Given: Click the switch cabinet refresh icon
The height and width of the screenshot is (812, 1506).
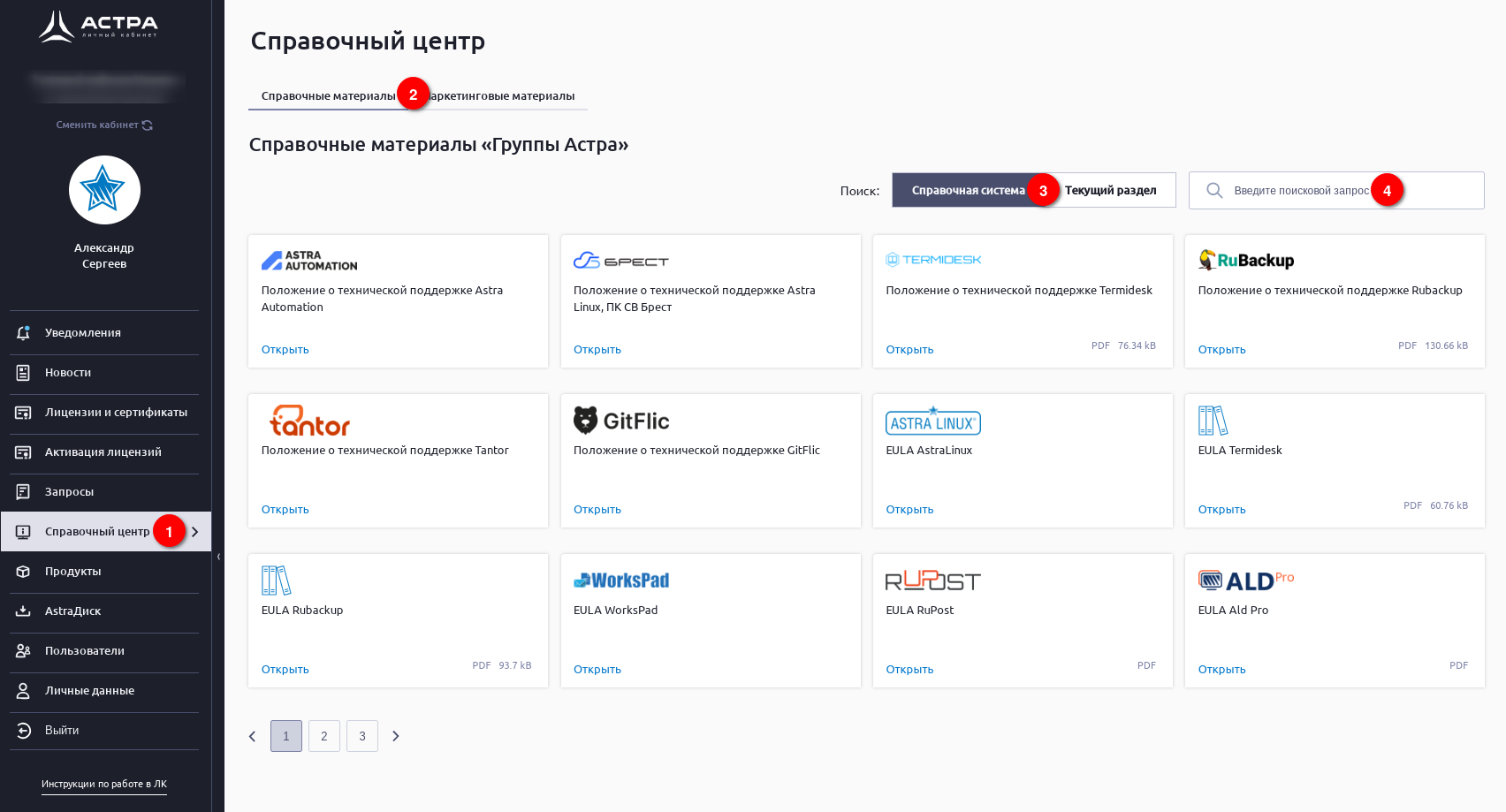Looking at the screenshot, I should [x=148, y=125].
